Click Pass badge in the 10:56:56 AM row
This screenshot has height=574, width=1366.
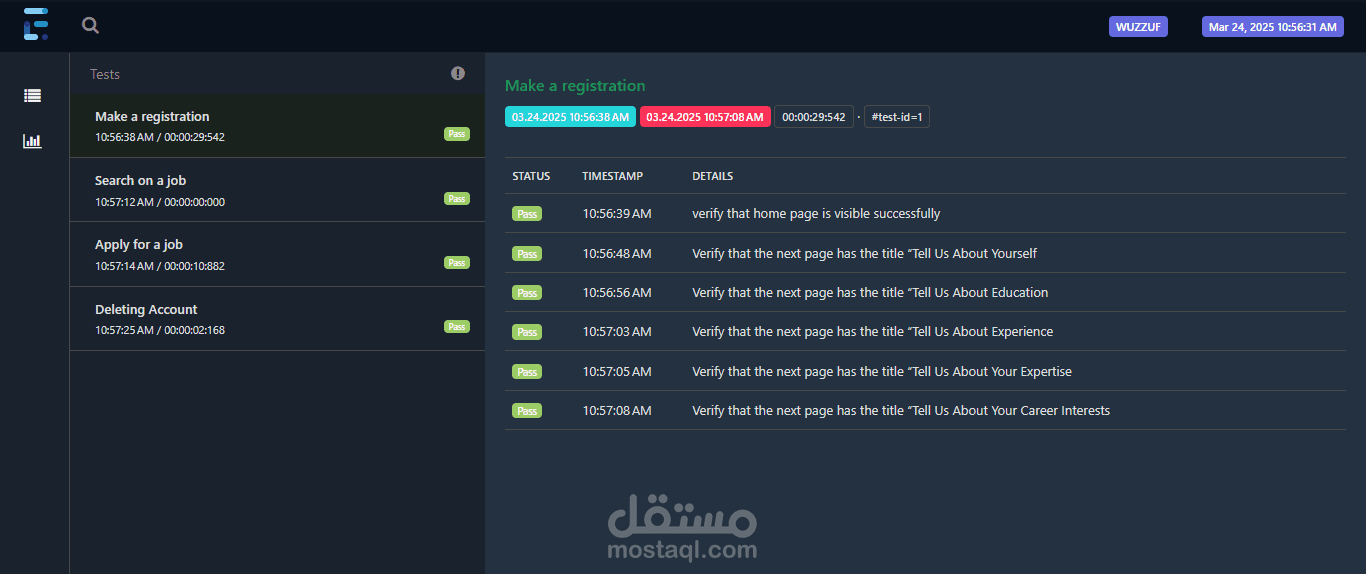(x=527, y=293)
